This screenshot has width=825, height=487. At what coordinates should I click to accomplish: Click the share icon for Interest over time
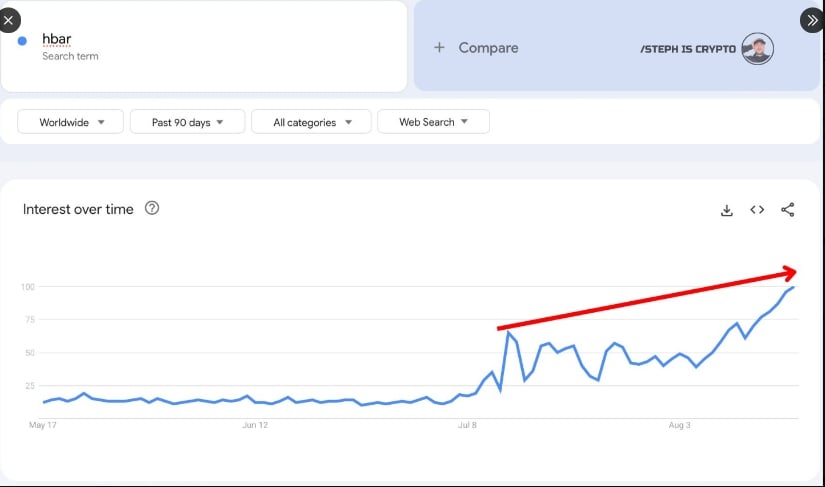788,210
